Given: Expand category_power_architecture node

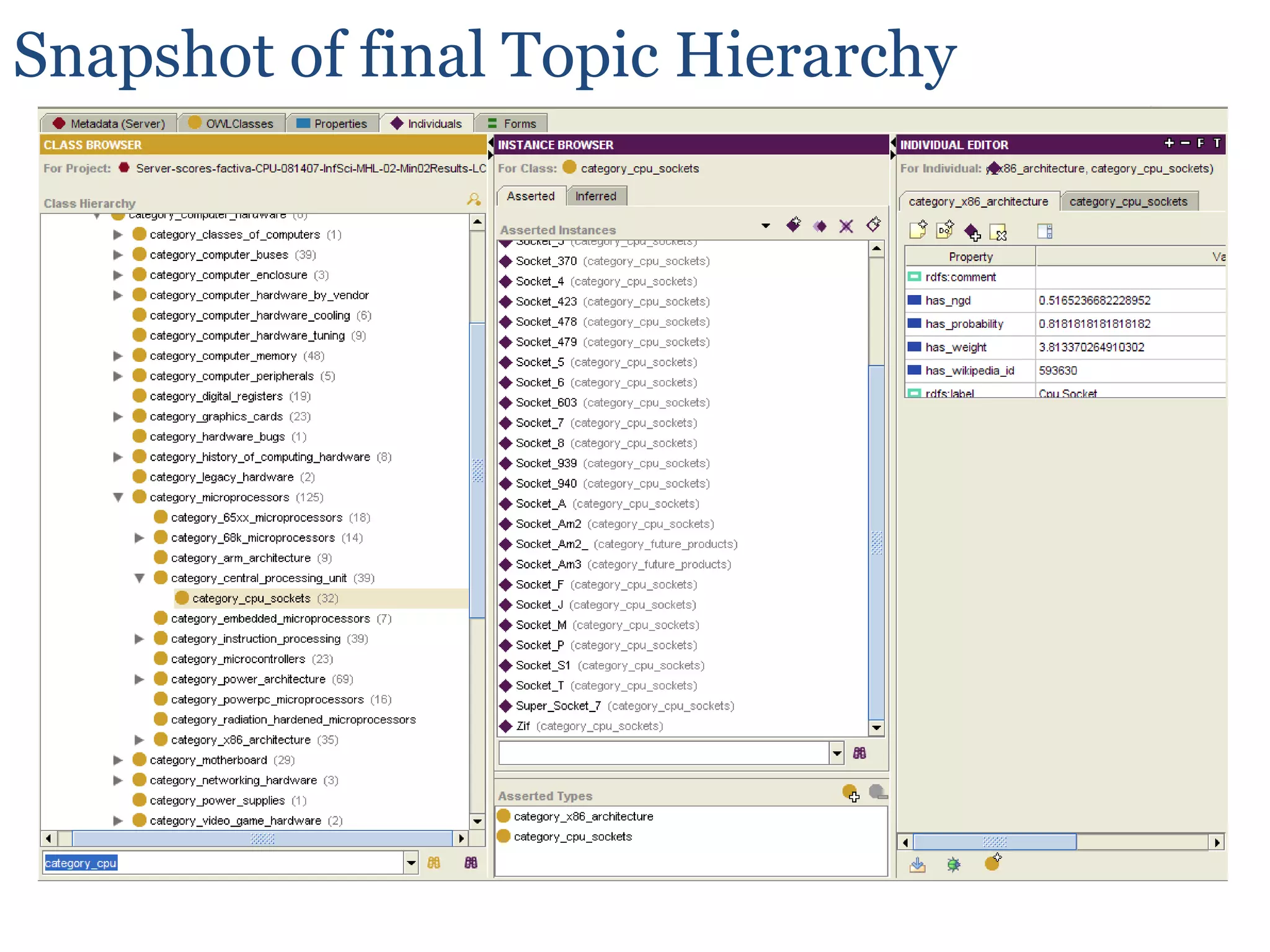Looking at the screenshot, I should tap(140, 679).
